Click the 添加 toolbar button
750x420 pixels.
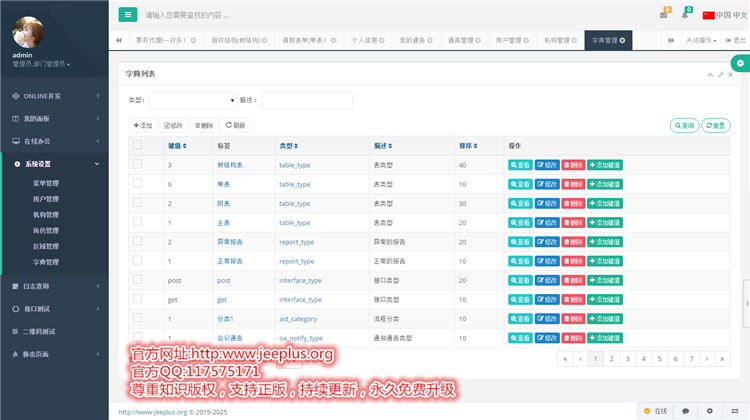pos(143,125)
